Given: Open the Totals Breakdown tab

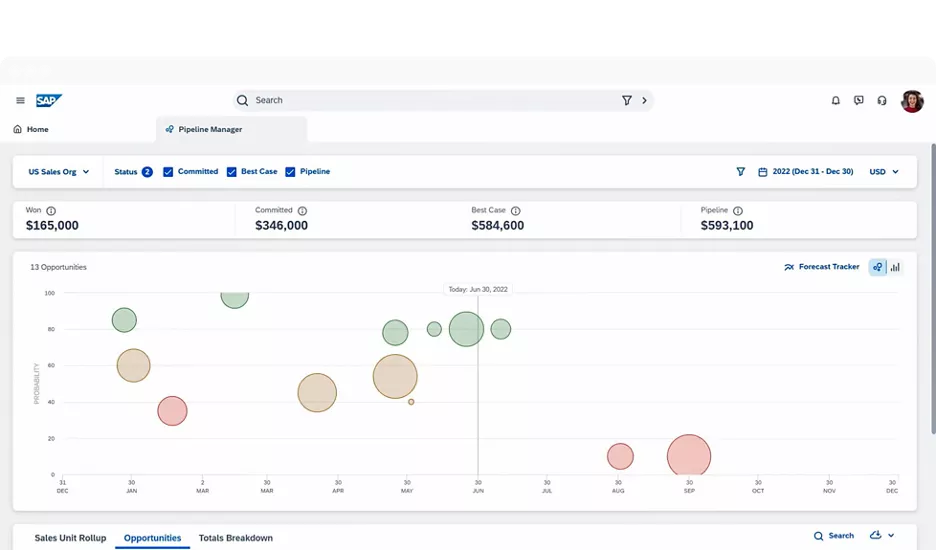Looking at the screenshot, I should pyautogui.click(x=235, y=538).
